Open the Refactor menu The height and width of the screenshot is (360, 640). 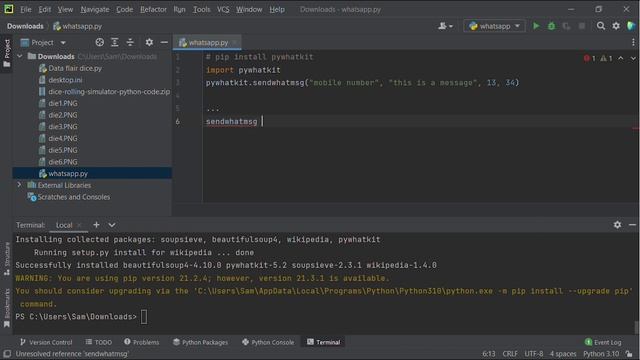[x=153, y=9]
